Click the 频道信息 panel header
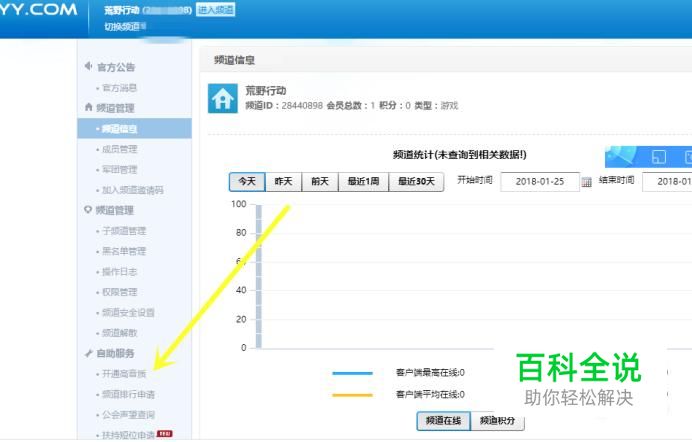The height and width of the screenshot is (442, 692). coord(446,60)
